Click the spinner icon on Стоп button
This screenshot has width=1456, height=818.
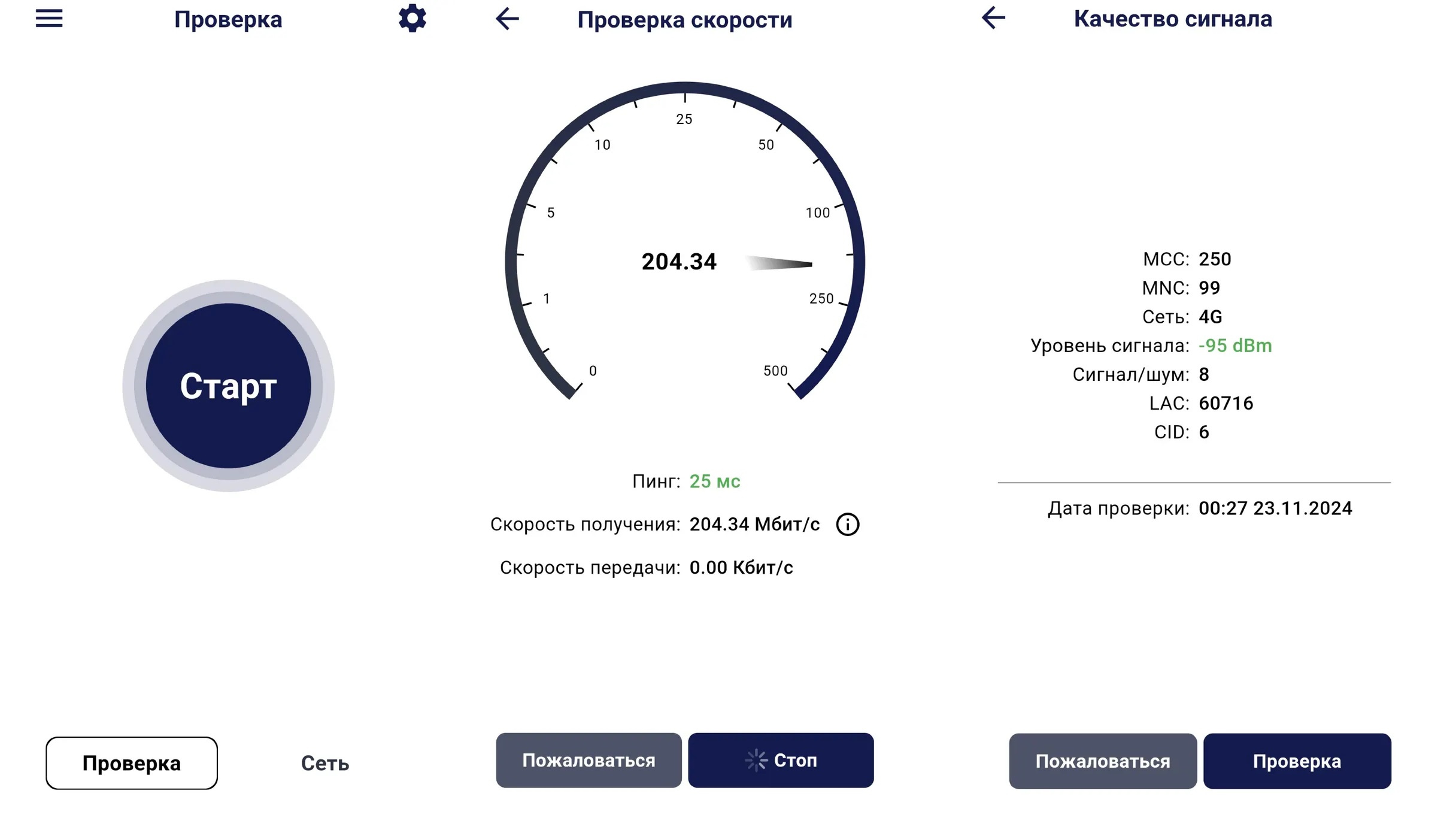click(756, 761)
